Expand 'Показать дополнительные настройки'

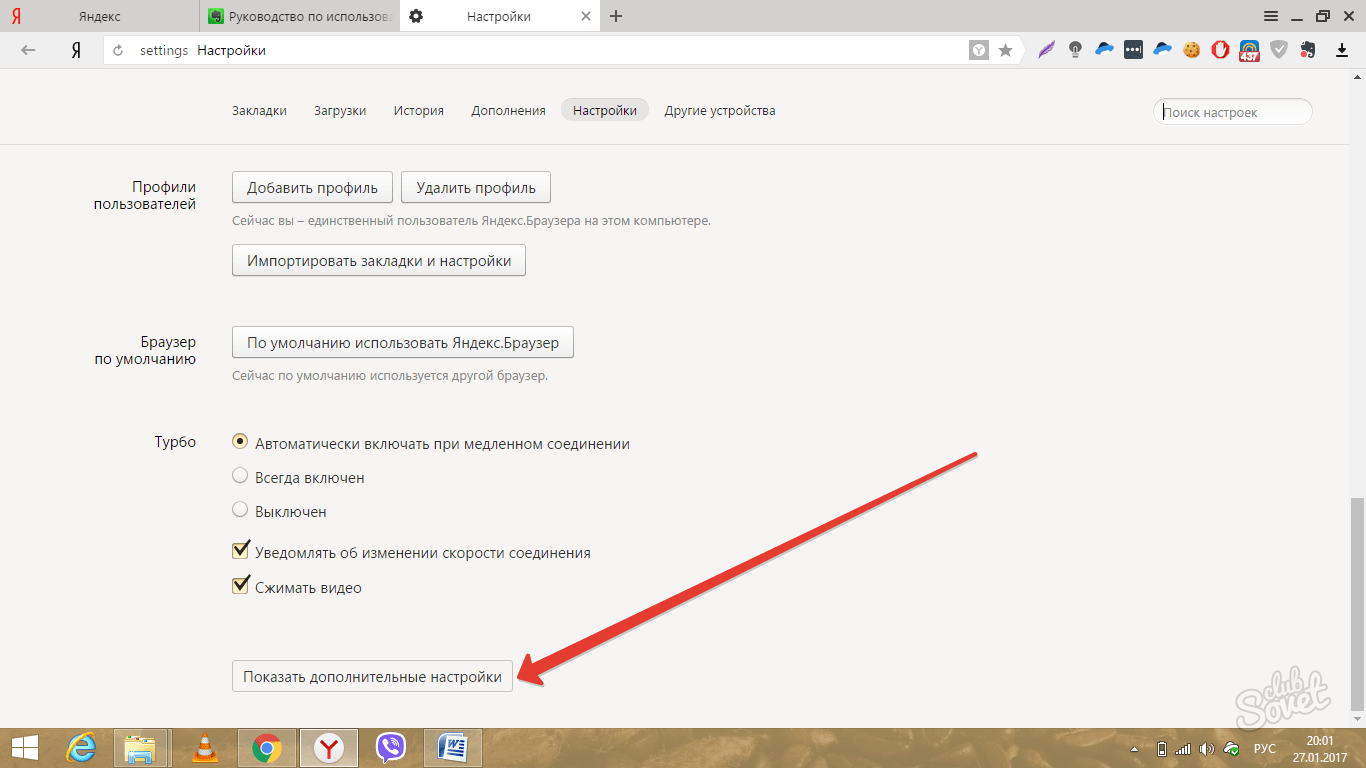372,677
